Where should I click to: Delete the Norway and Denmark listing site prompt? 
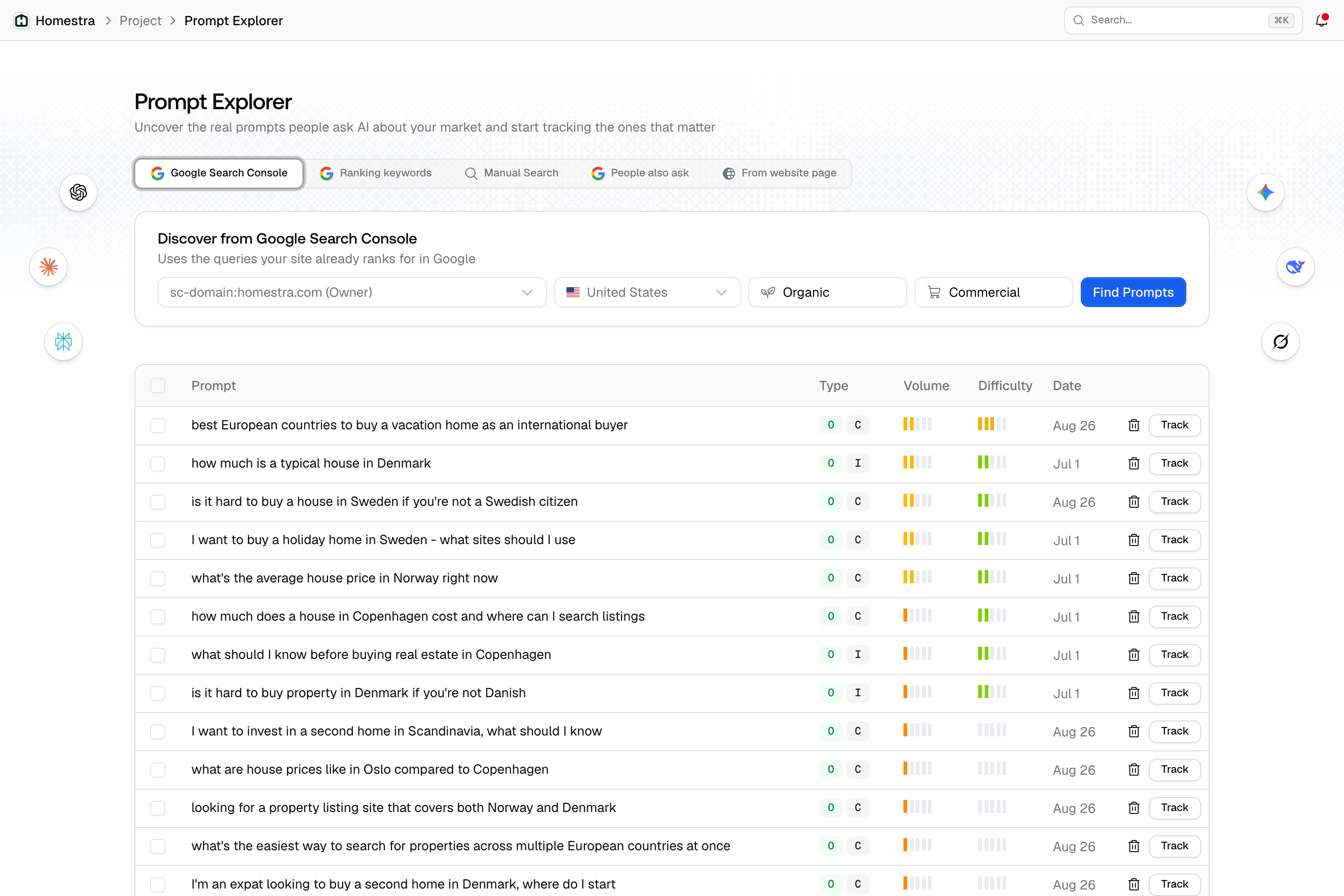point(1134,808)
